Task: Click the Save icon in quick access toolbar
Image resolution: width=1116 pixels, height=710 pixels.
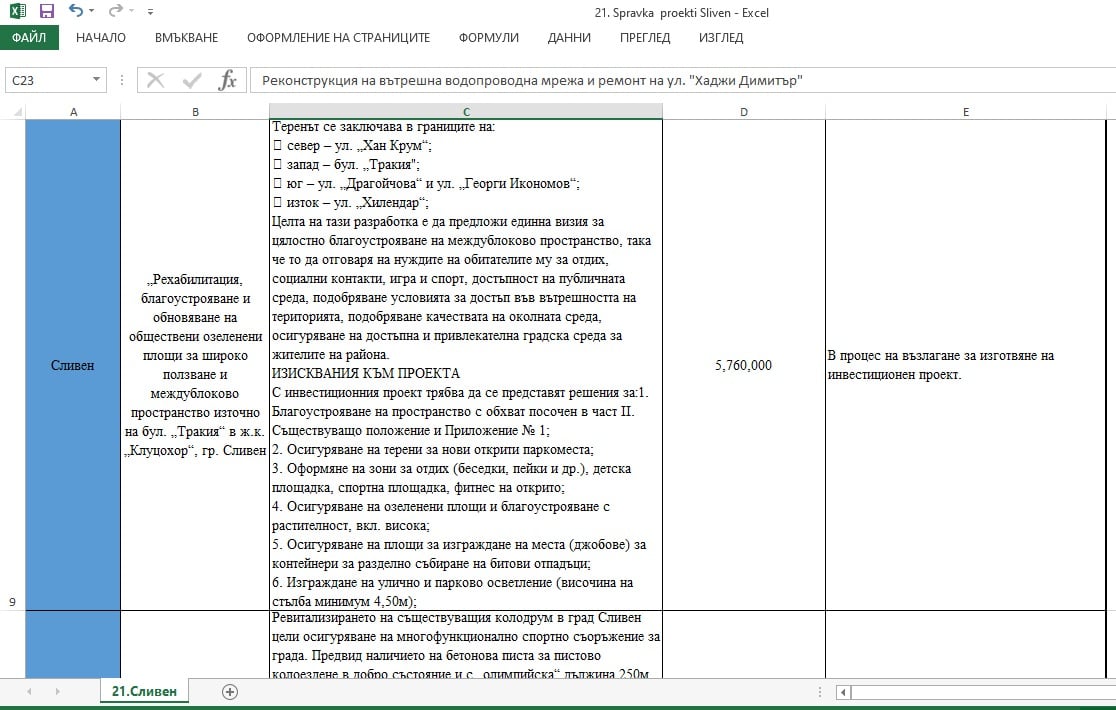Action: [x=47, y=12]
